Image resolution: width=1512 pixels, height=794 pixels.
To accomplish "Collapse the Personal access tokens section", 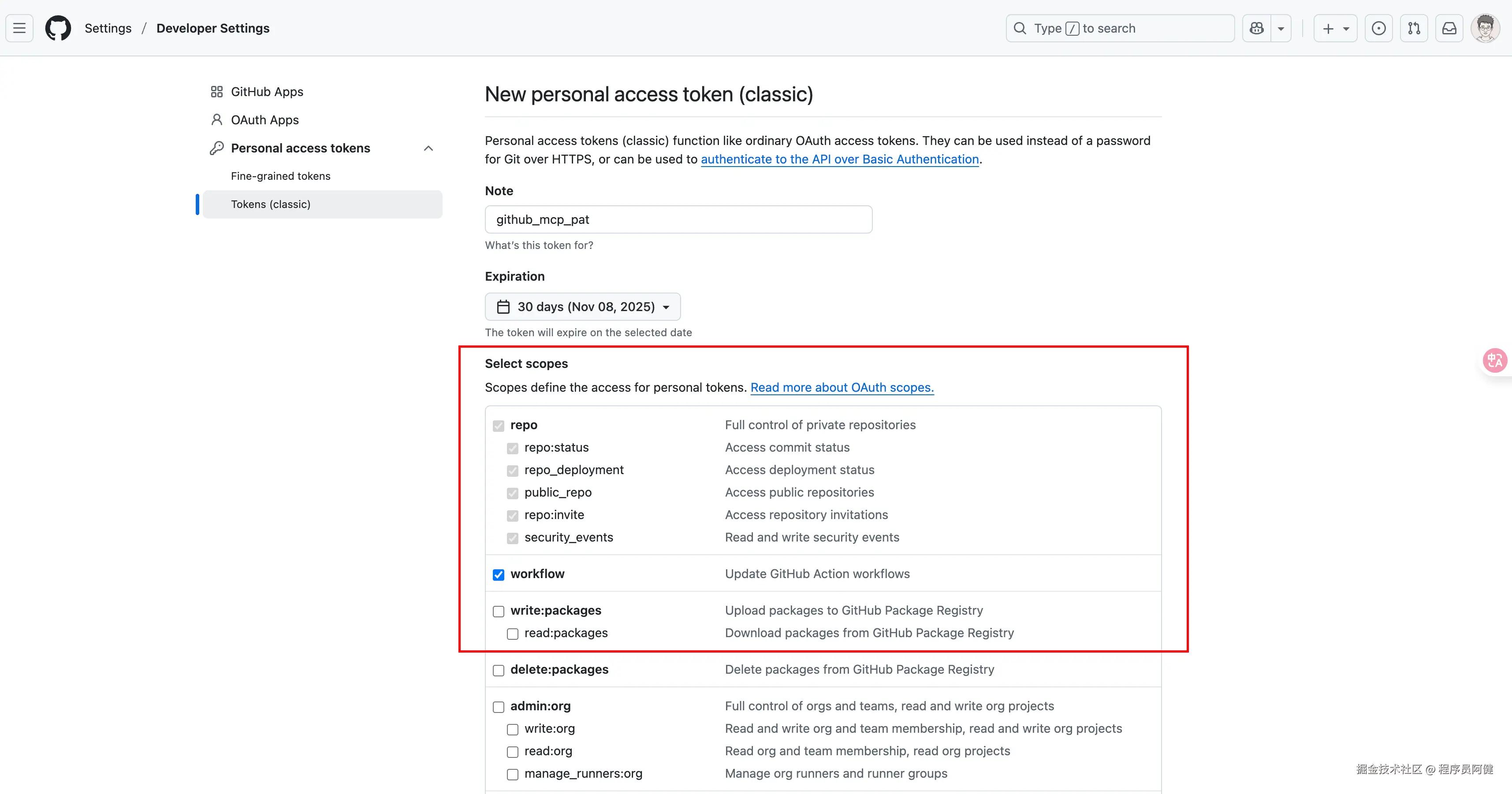I will [428, 148].
